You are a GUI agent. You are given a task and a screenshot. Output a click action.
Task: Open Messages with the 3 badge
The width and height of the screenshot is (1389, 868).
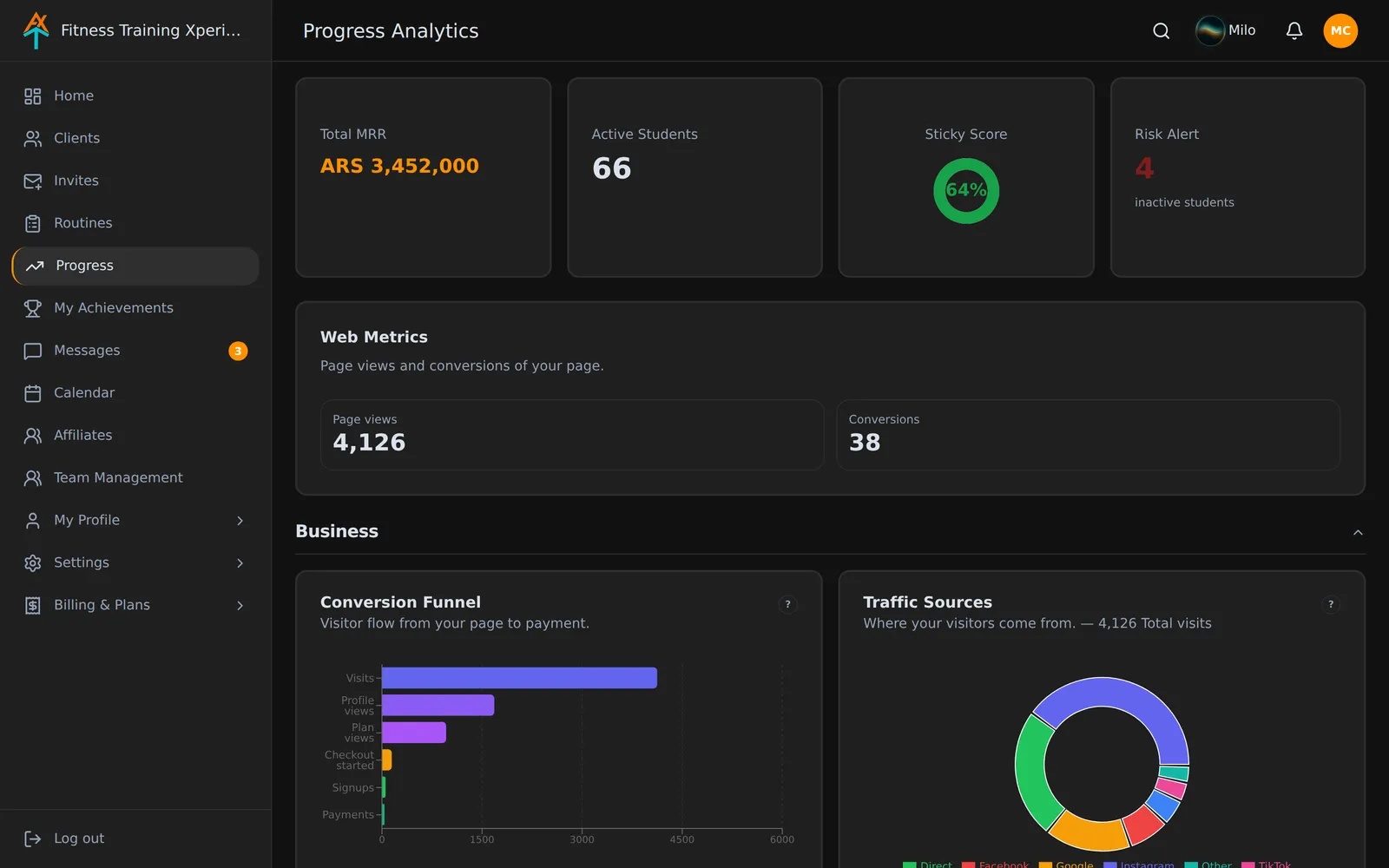coord(135,351)
